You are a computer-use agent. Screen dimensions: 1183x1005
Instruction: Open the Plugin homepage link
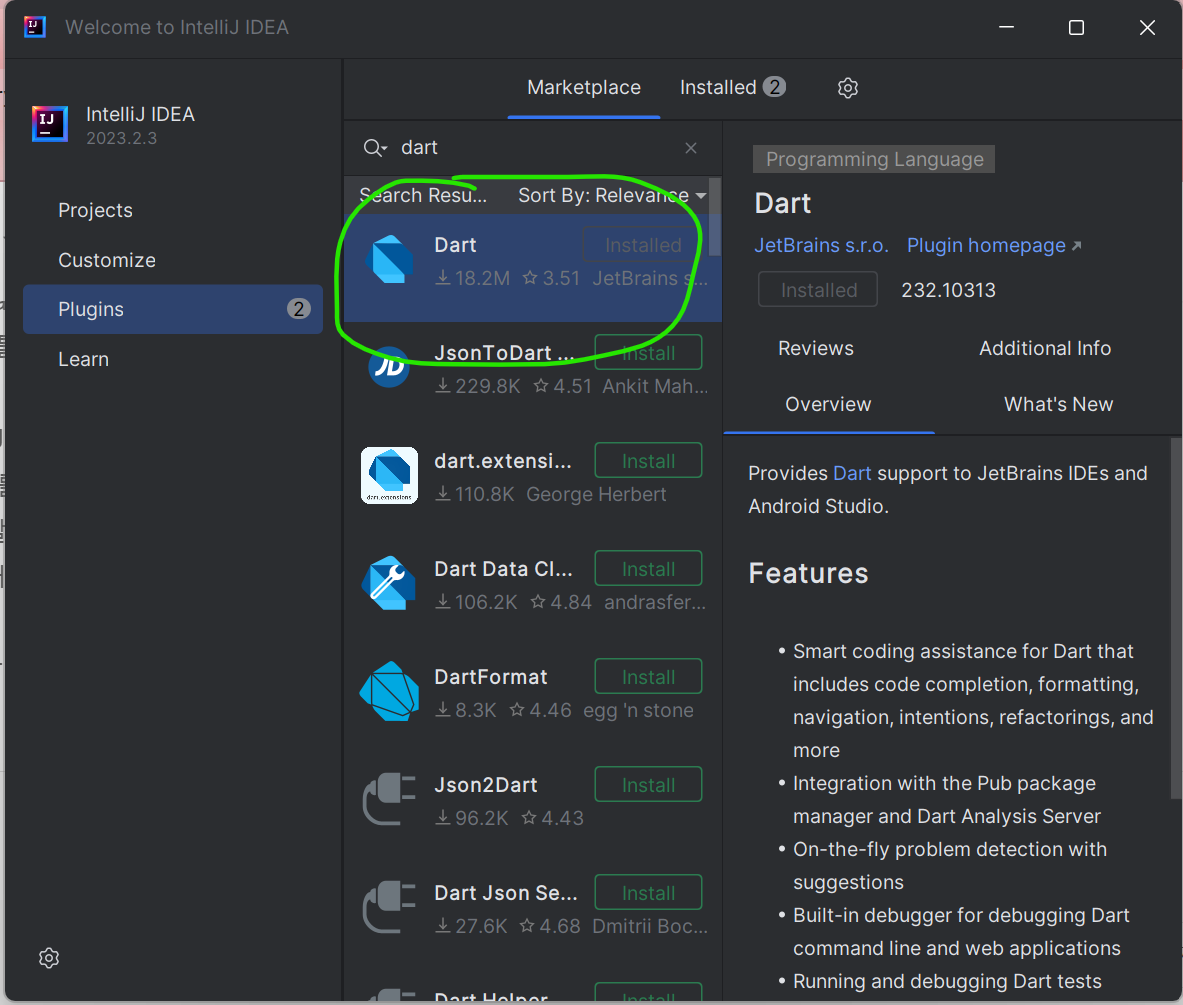[994, 245]
